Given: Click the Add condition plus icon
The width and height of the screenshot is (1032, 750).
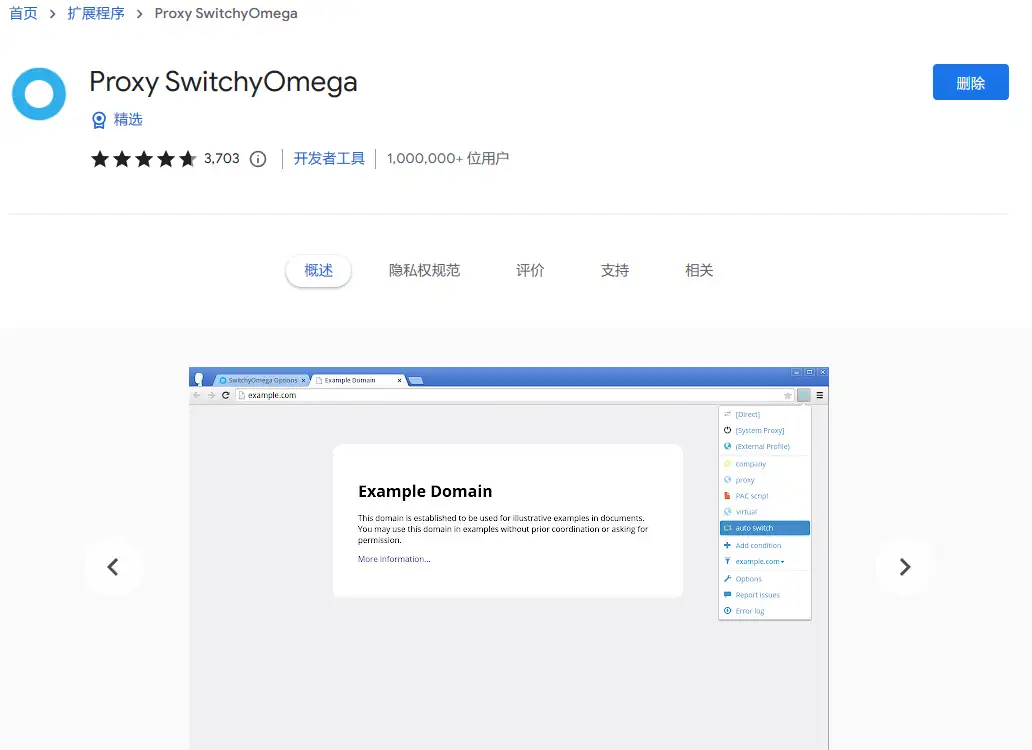Looking at the screenshot, I should [x=727, y=544].
